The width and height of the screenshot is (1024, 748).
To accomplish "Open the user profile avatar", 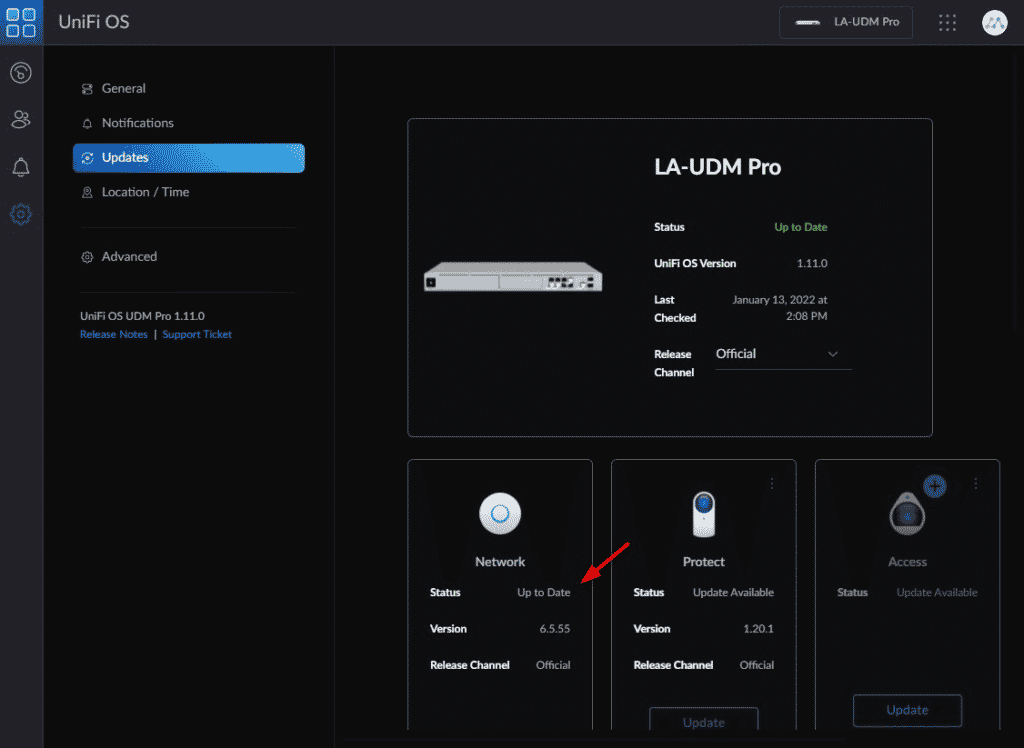I will pos(995,23).
